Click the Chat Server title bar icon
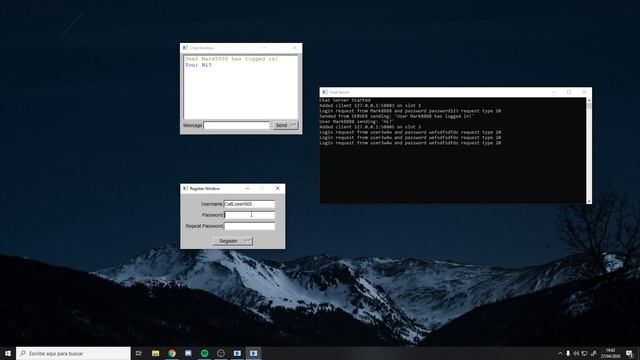Image resolution: width=640 pixels, height=360 pixels. [x=325, y=92]
